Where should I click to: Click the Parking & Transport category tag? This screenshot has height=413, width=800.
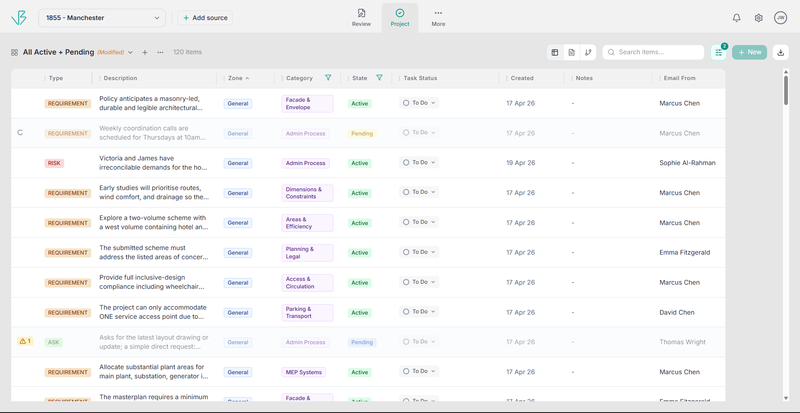(x=307, y=312)
